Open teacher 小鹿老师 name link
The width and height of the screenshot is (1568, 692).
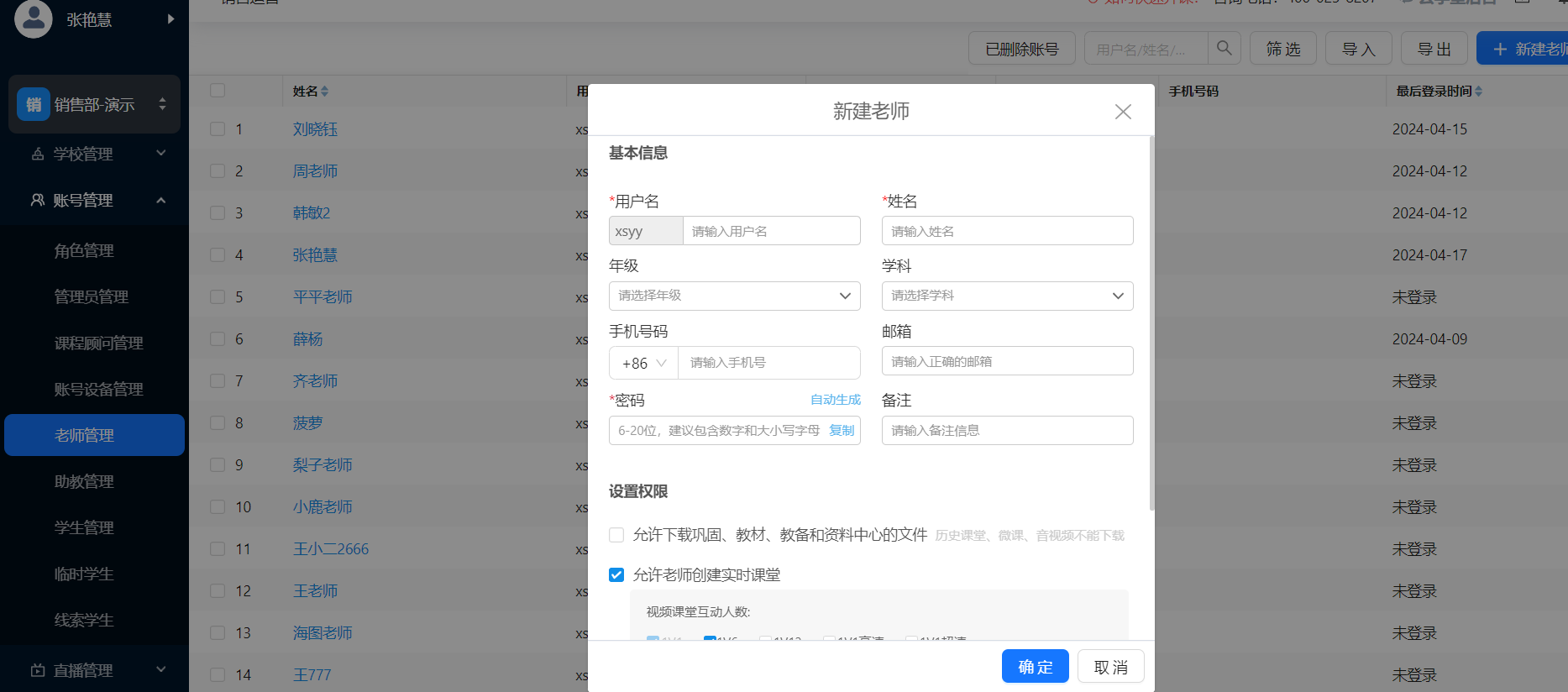pyautogui.click(x=323, y=507)
